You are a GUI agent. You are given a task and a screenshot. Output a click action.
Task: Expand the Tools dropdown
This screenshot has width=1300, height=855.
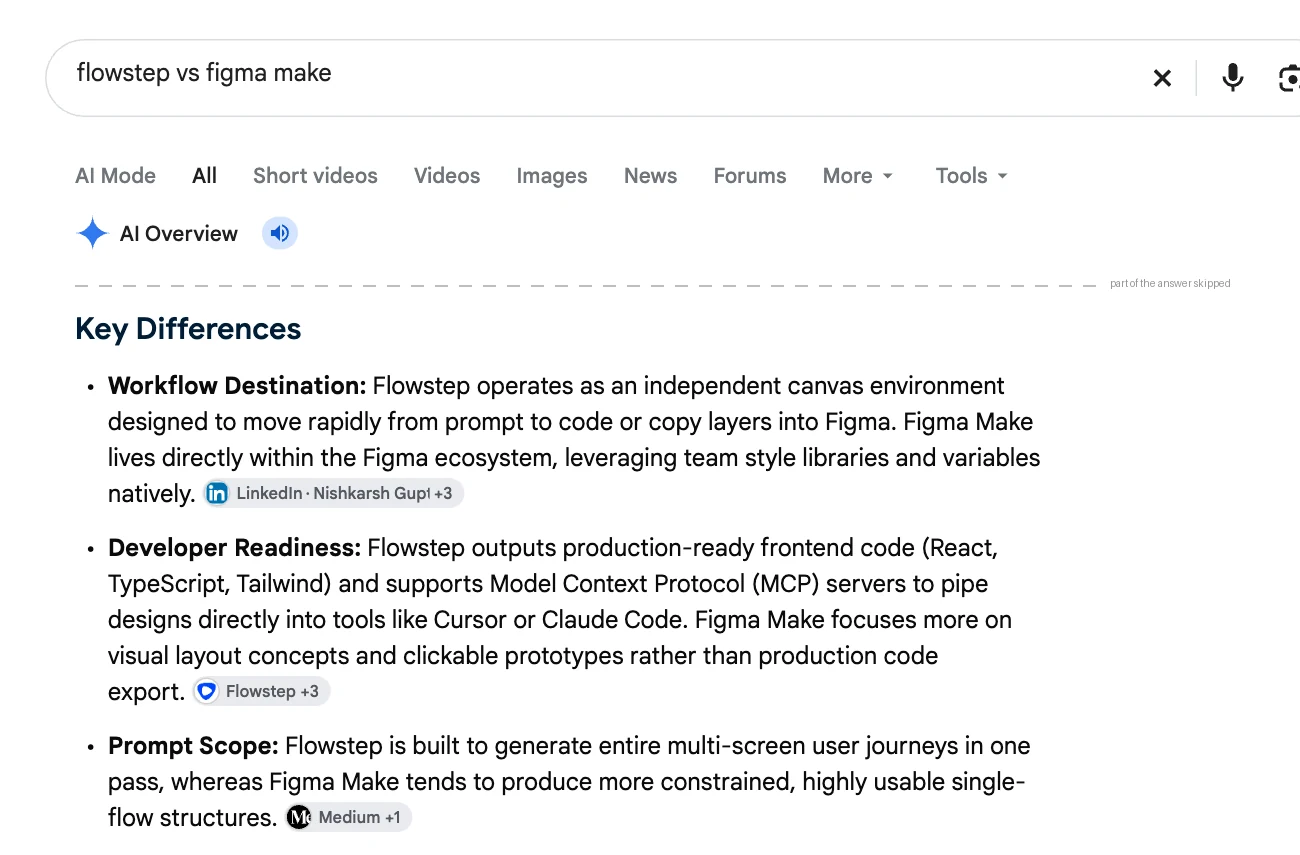(972, 176)
